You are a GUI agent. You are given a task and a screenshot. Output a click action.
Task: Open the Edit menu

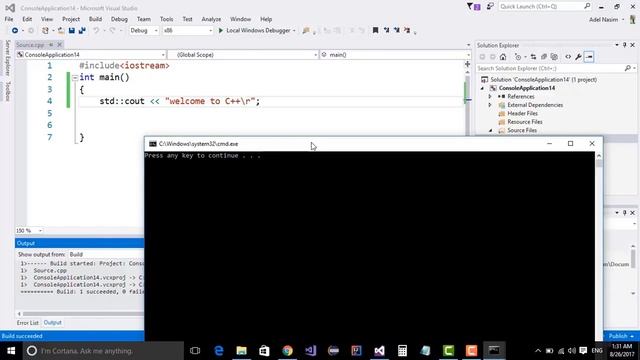(27, 19)
